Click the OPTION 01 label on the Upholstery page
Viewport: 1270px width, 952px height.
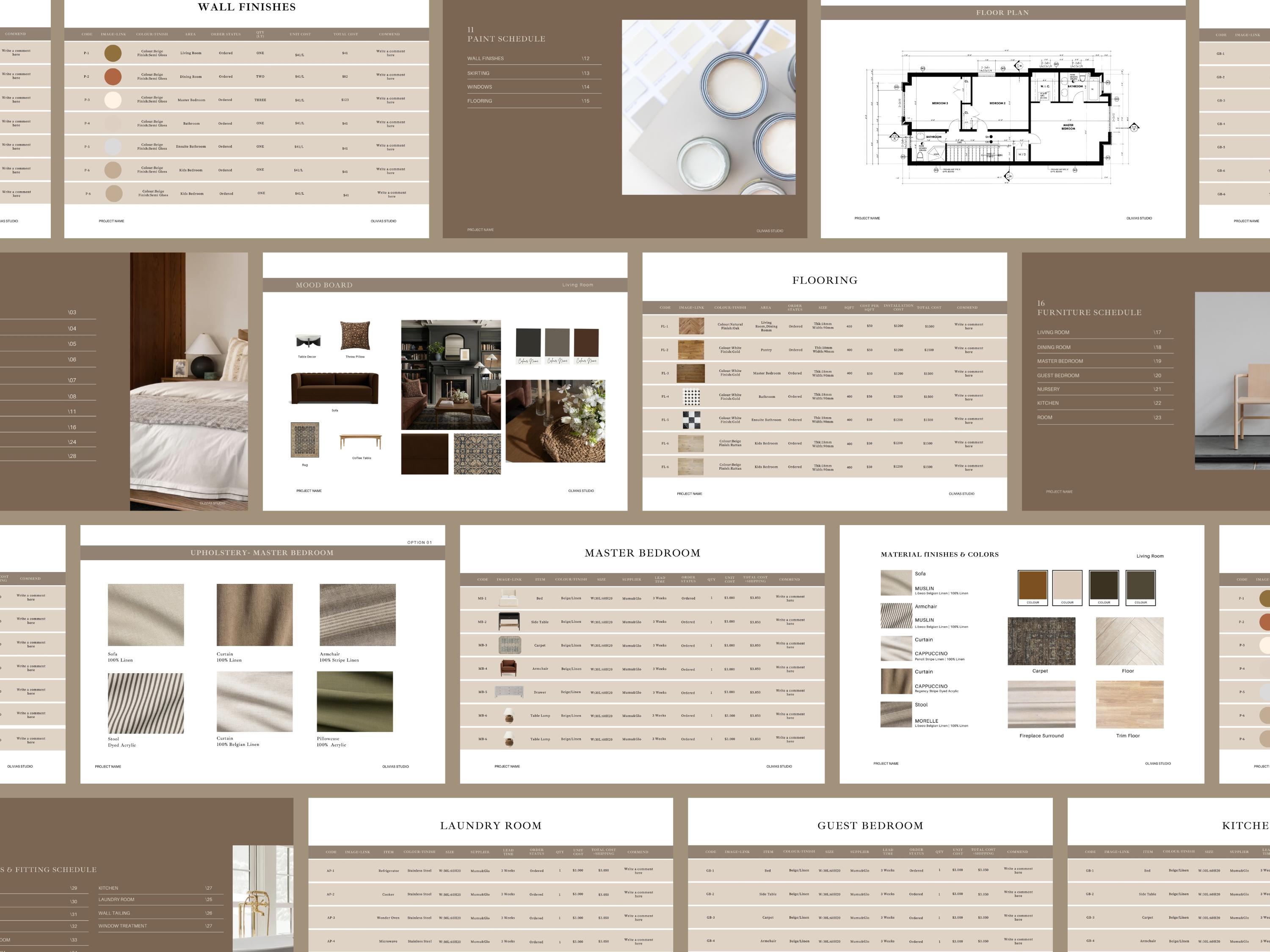[419, 542]
